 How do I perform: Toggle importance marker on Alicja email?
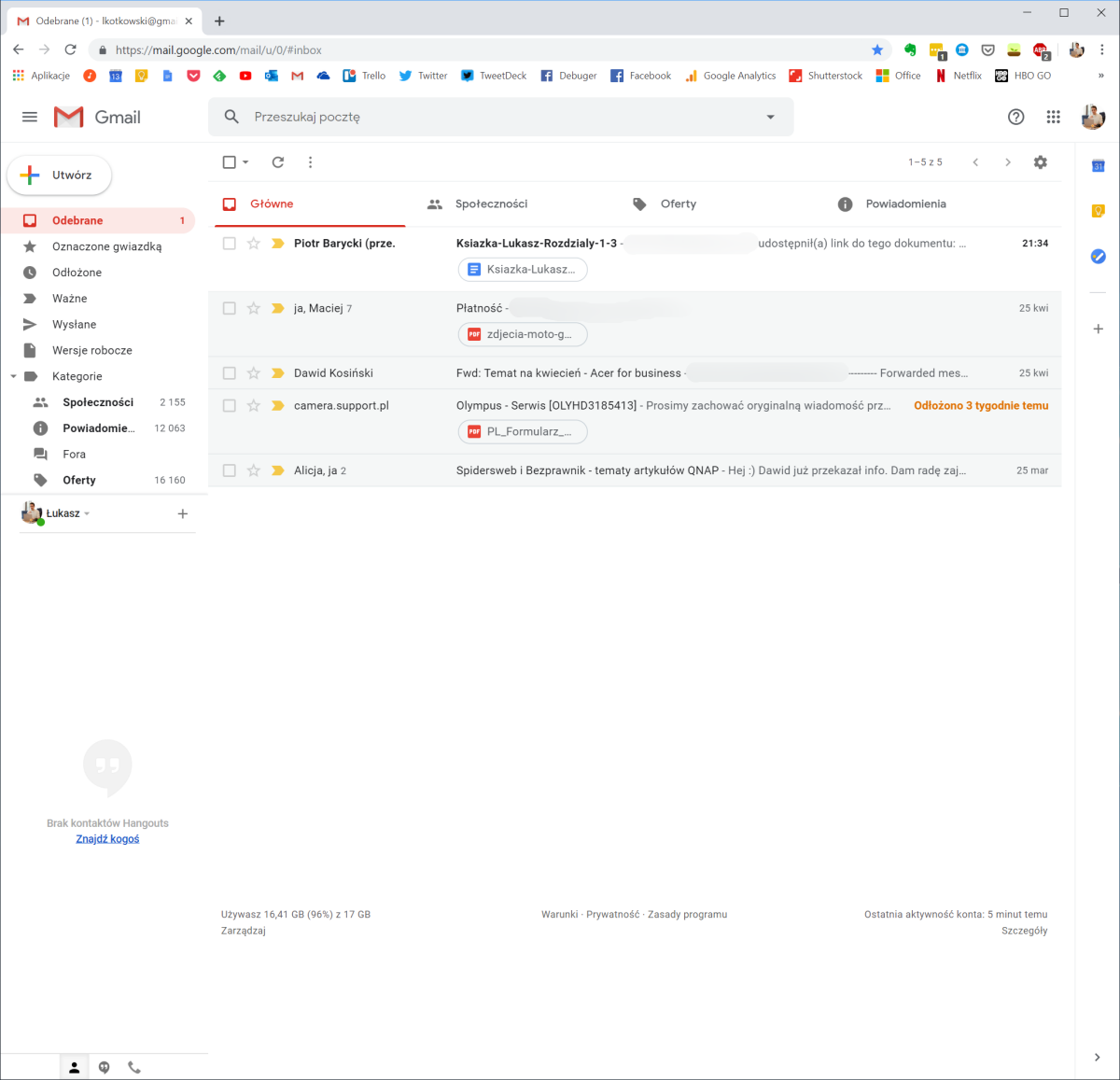(x=277, y=470)
